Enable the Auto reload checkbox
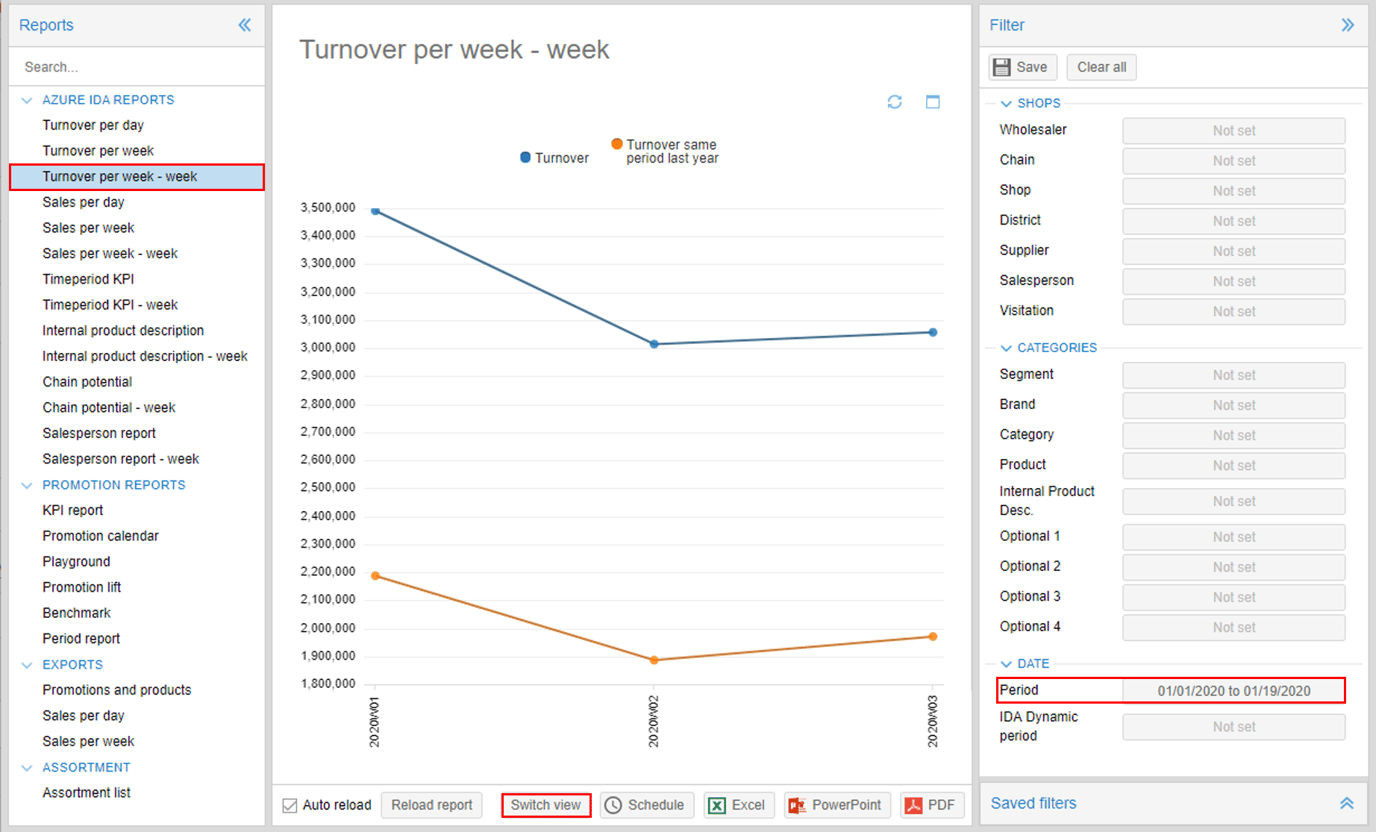1376x832 pixels. [288, 804]
